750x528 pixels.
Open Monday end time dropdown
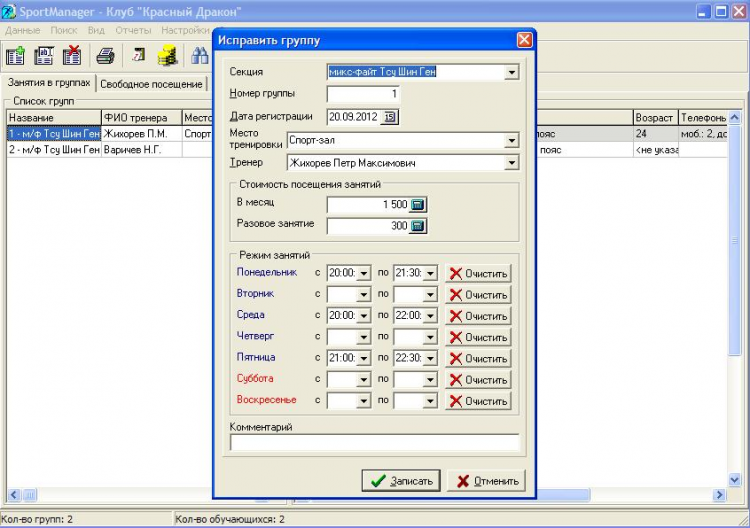tap(430, 274)
